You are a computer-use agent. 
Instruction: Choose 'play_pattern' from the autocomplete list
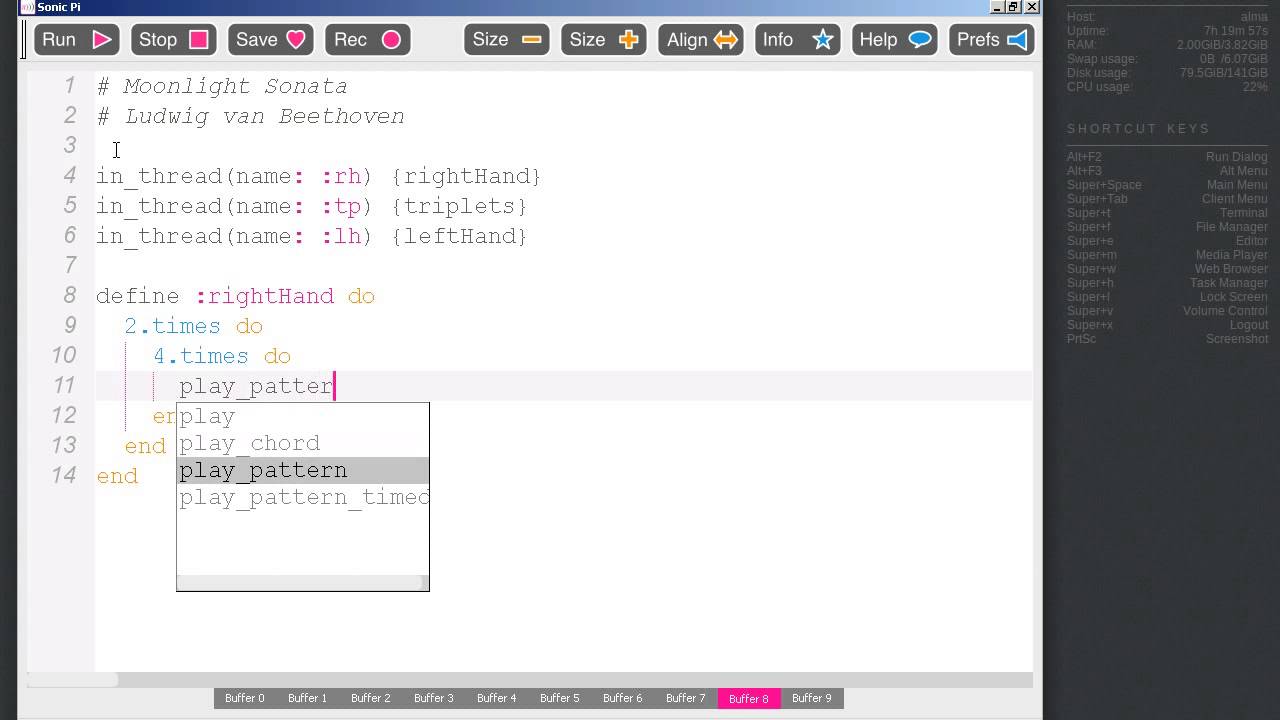[x=302, y=471]
